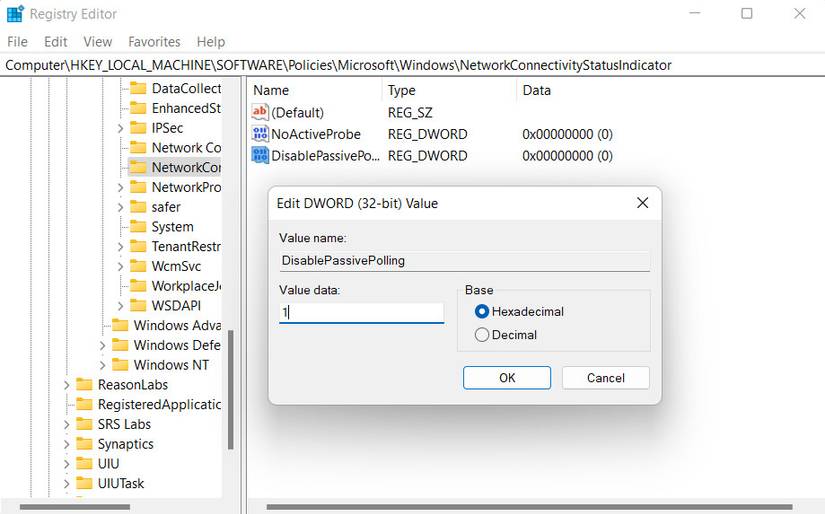Open the Favorites menu

tap(154, 42)
